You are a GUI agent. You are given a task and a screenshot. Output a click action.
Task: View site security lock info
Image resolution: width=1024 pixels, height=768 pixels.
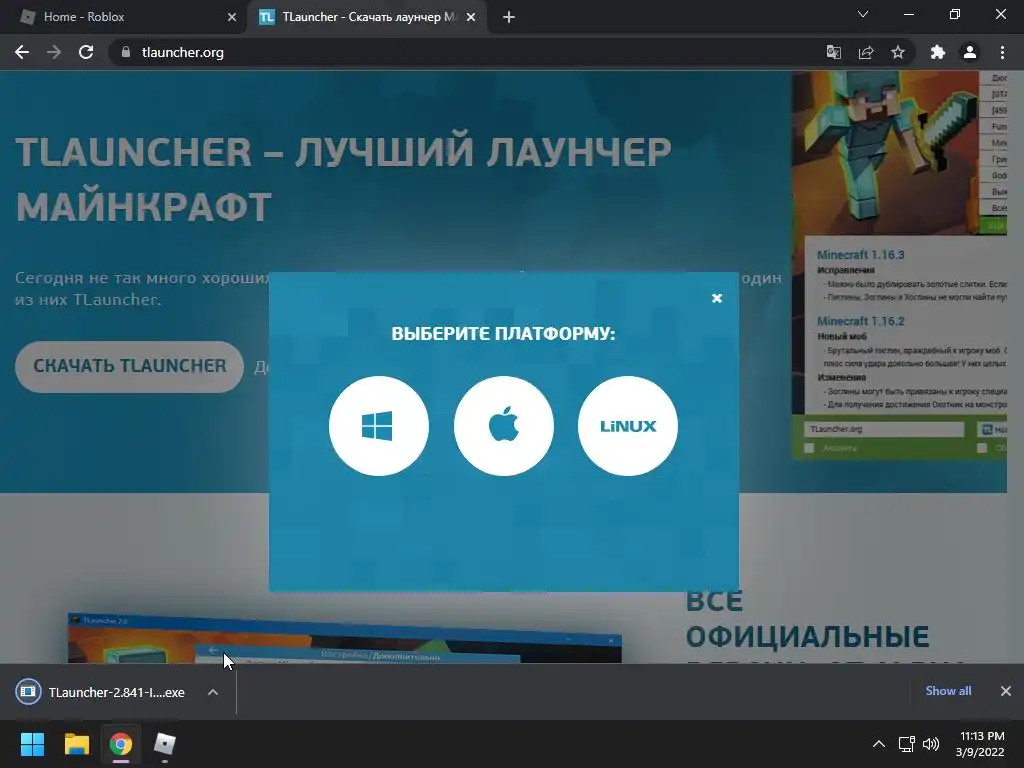126,52
